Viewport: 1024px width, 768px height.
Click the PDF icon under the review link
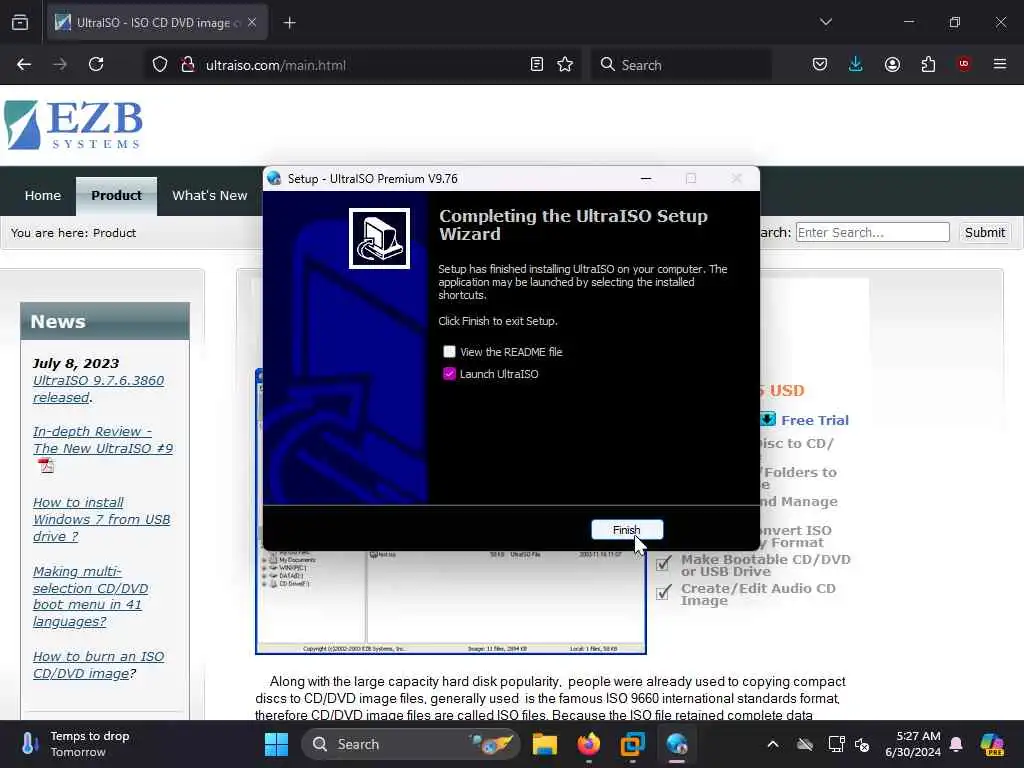(46, 466)
